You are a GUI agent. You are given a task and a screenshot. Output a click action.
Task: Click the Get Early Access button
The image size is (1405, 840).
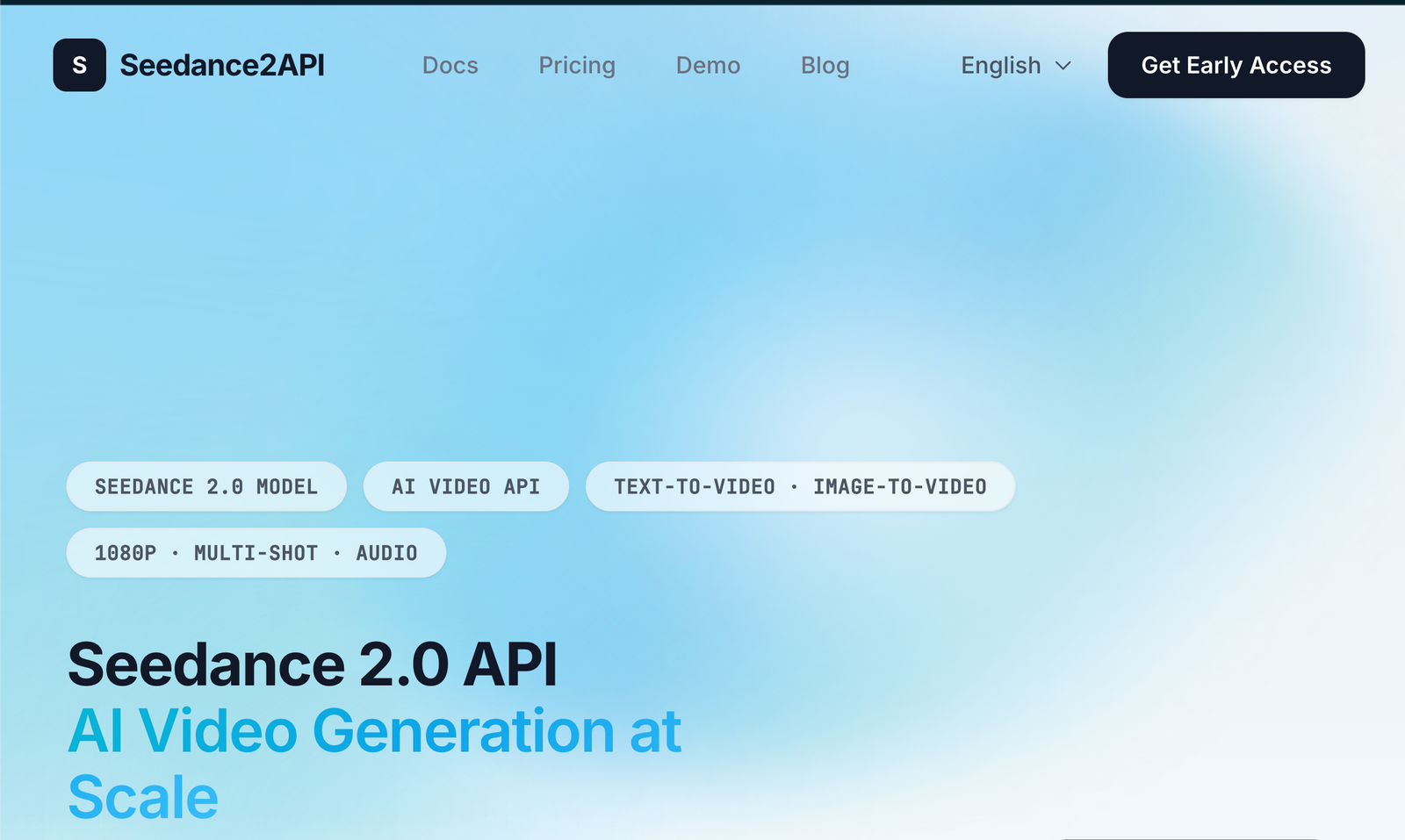pyautogui.click(x=1236, y=64)
